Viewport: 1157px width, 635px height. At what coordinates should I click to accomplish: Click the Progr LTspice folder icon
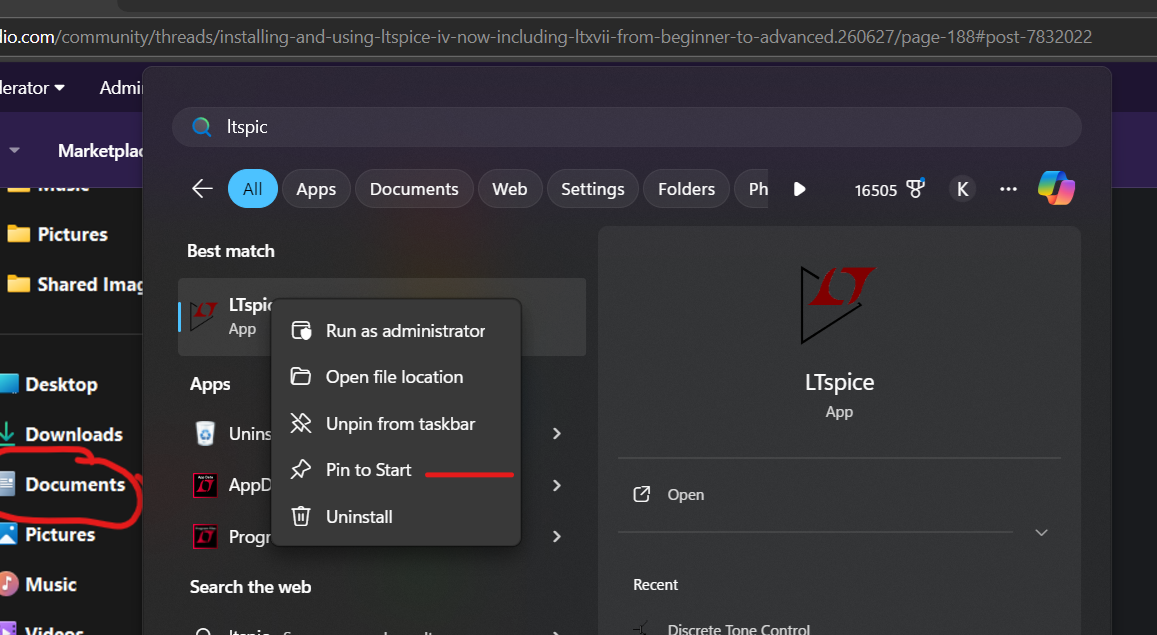[205, 536]
